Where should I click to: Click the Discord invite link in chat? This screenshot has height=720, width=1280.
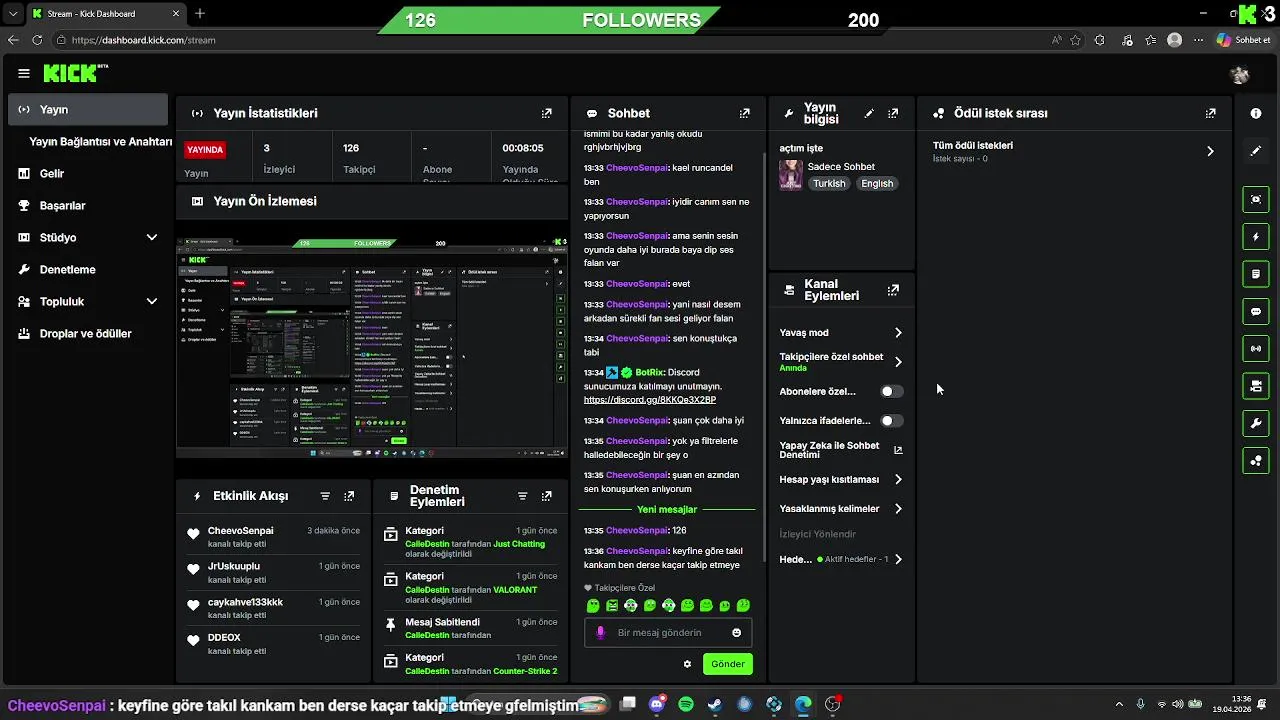coord(650,400)
